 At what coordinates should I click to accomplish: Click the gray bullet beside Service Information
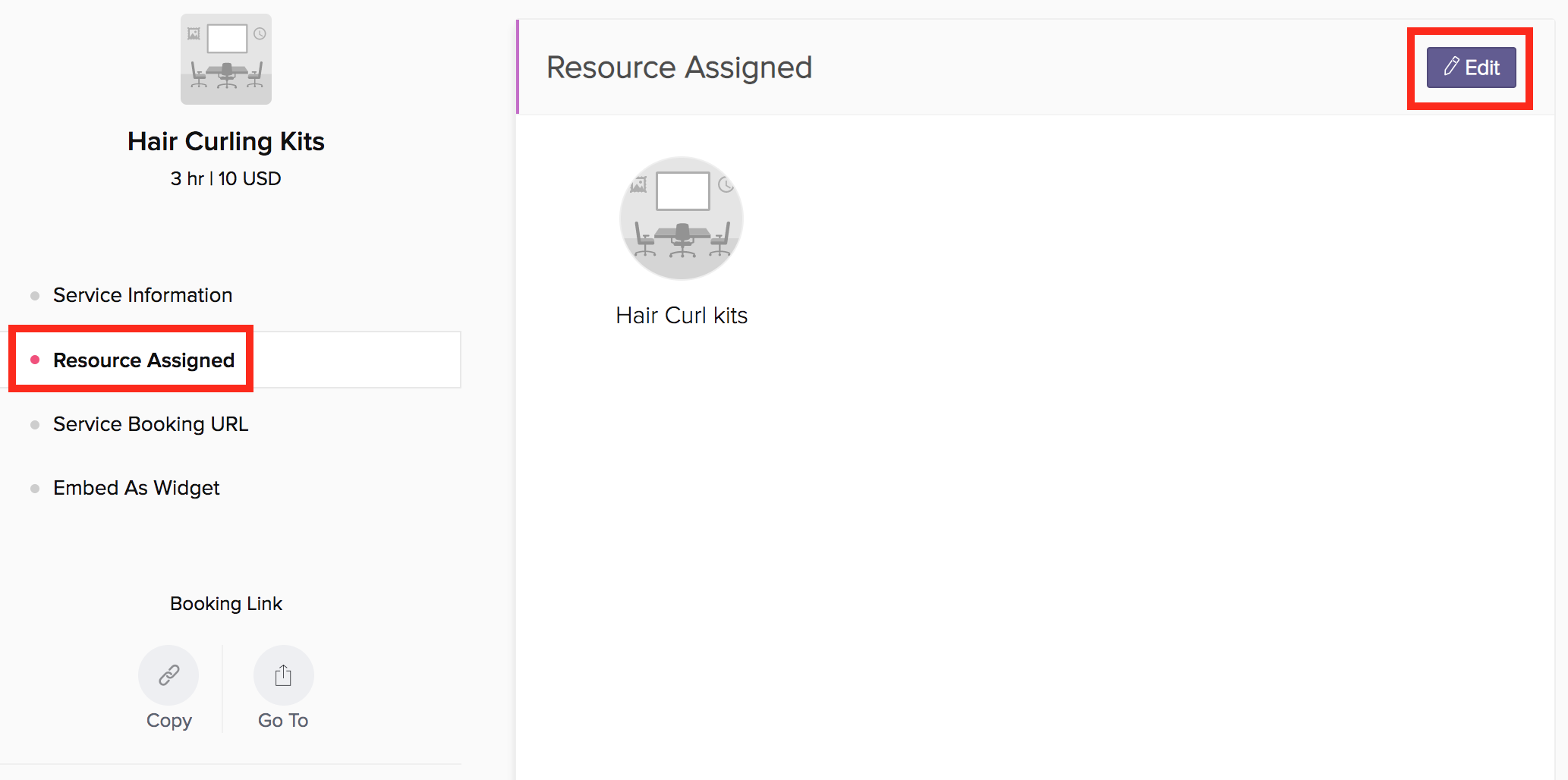coord(35,296)
